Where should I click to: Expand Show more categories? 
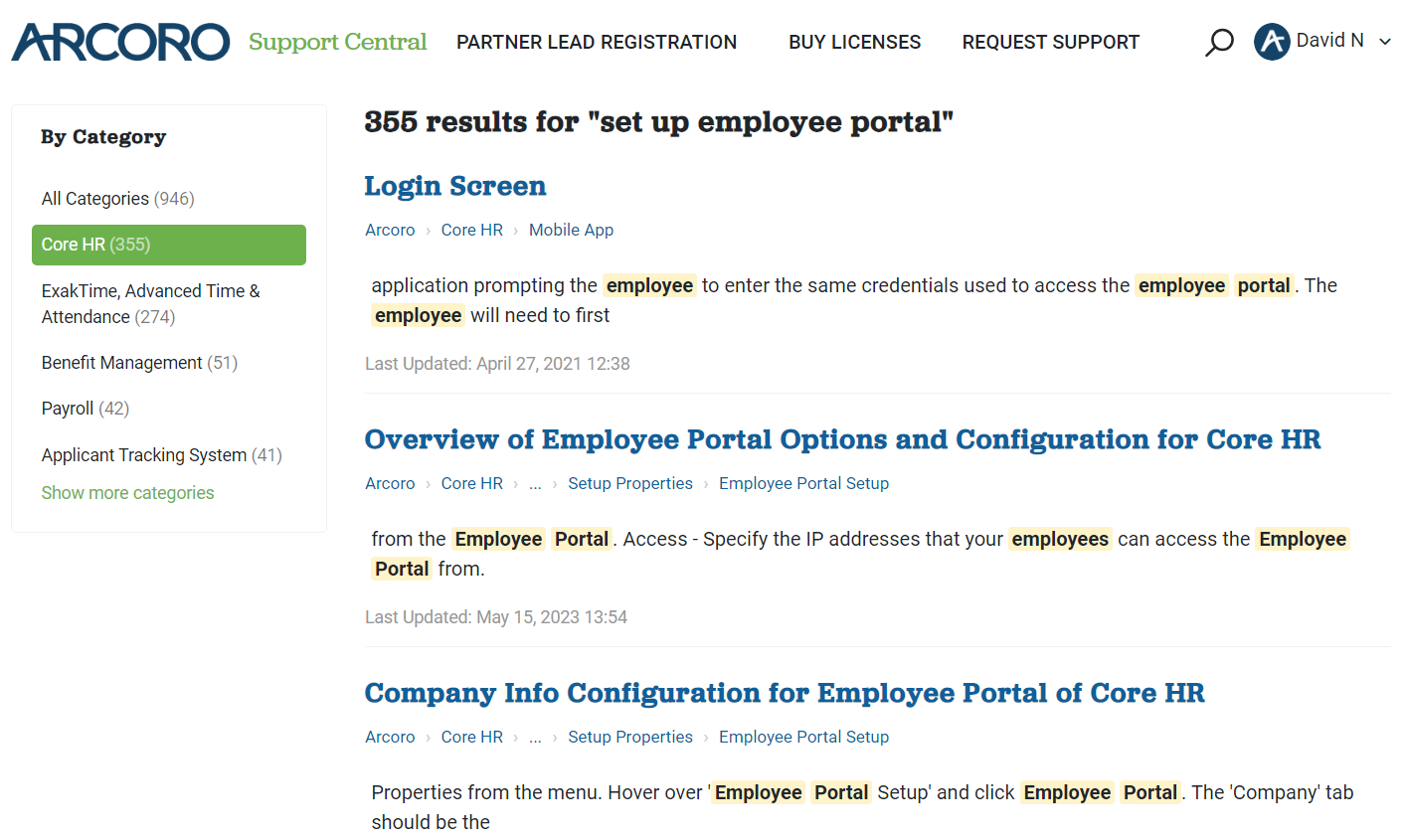[x=128, y=493]
